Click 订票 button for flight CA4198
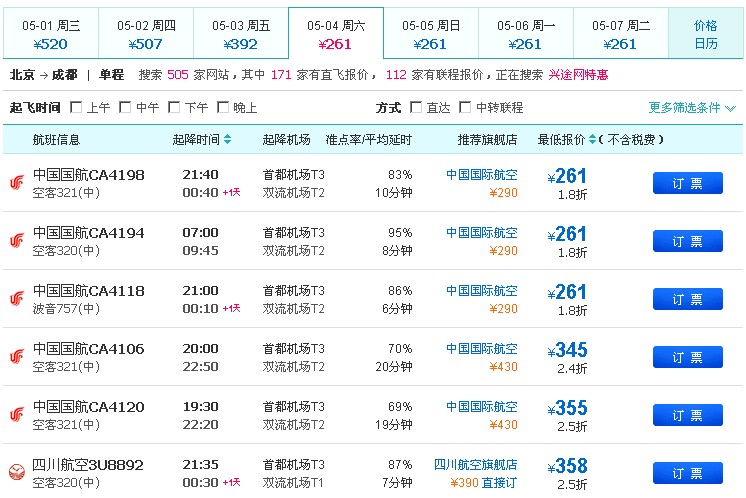Viewport: 746px width, 498px height. [687, 183]
